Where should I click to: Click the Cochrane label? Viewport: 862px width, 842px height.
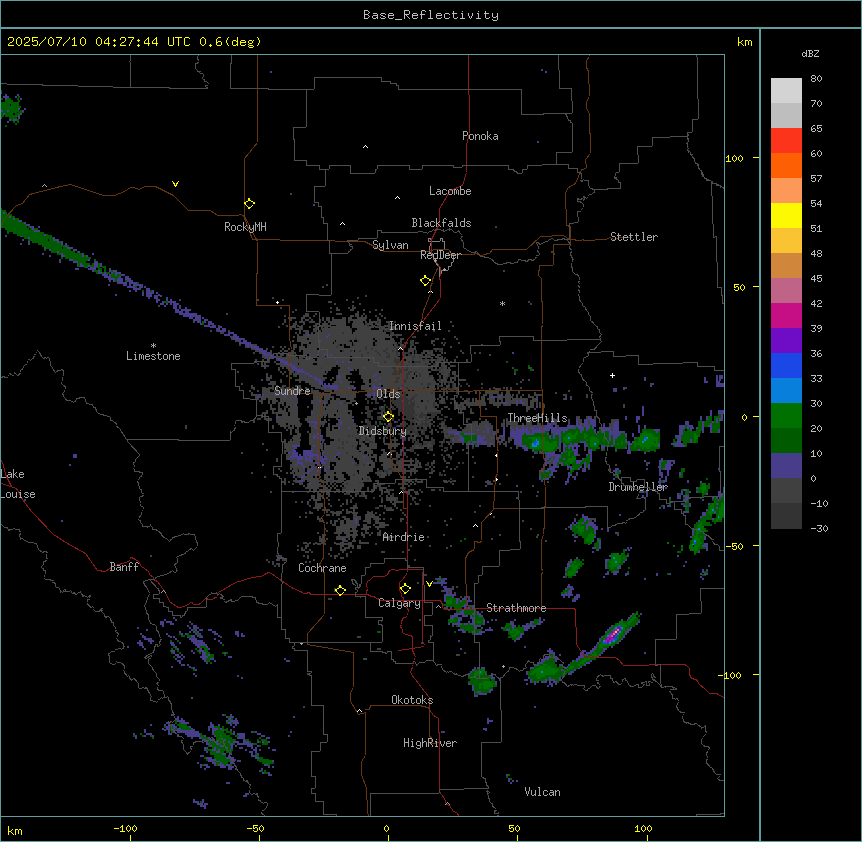322,568
